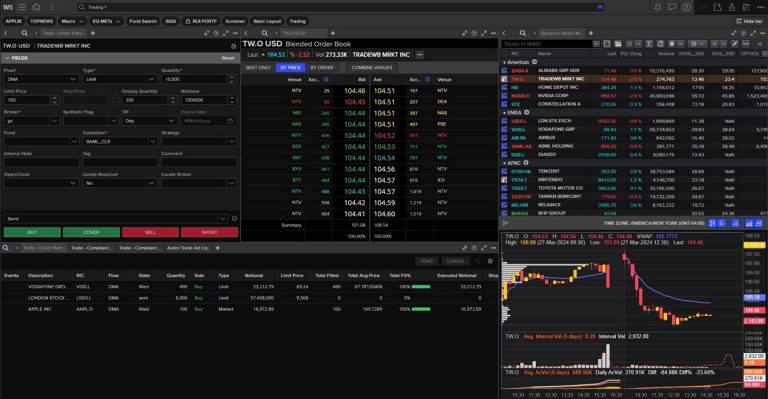Click the red SHORT button

point(209,232)
